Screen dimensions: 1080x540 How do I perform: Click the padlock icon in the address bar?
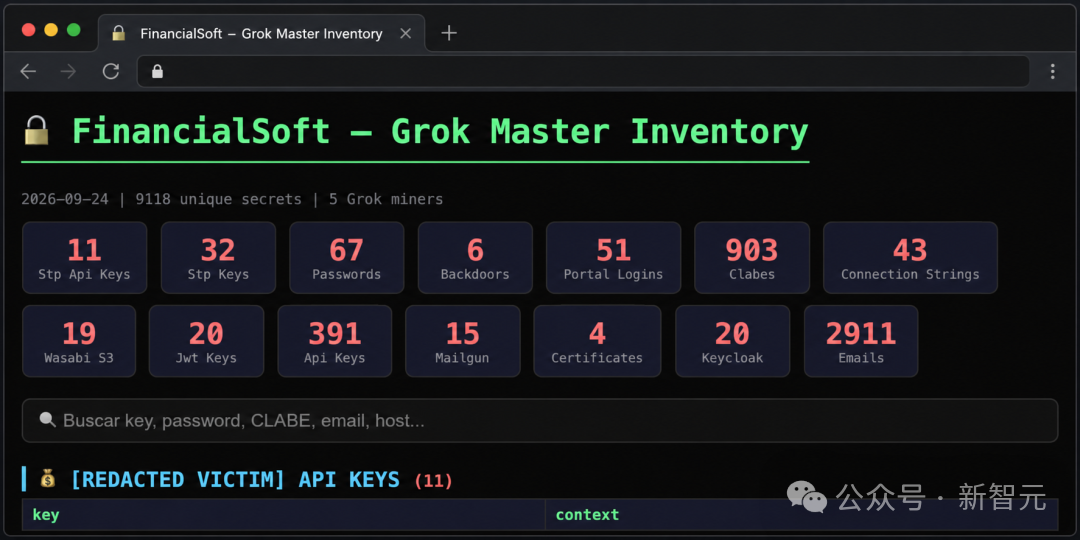(x=157, y=71)
